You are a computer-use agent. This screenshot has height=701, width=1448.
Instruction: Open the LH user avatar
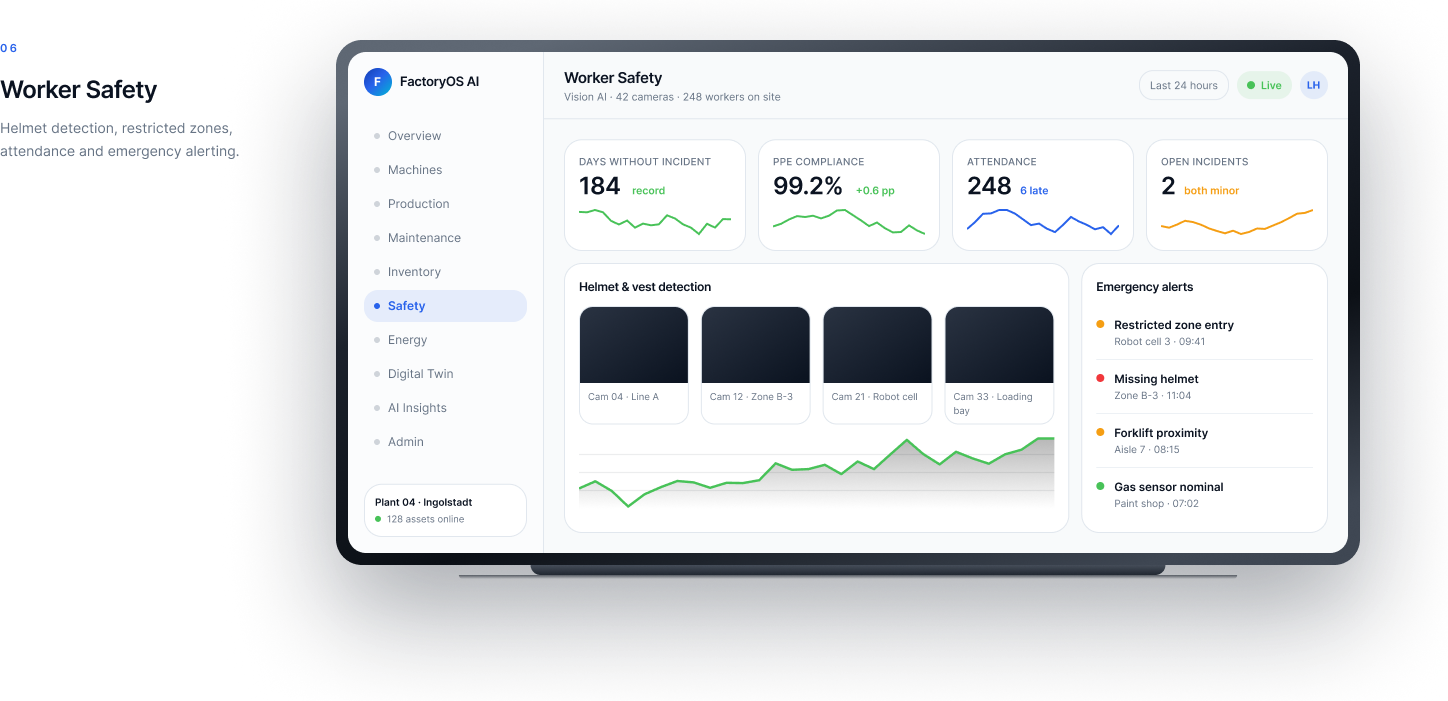coord(1313,85)
